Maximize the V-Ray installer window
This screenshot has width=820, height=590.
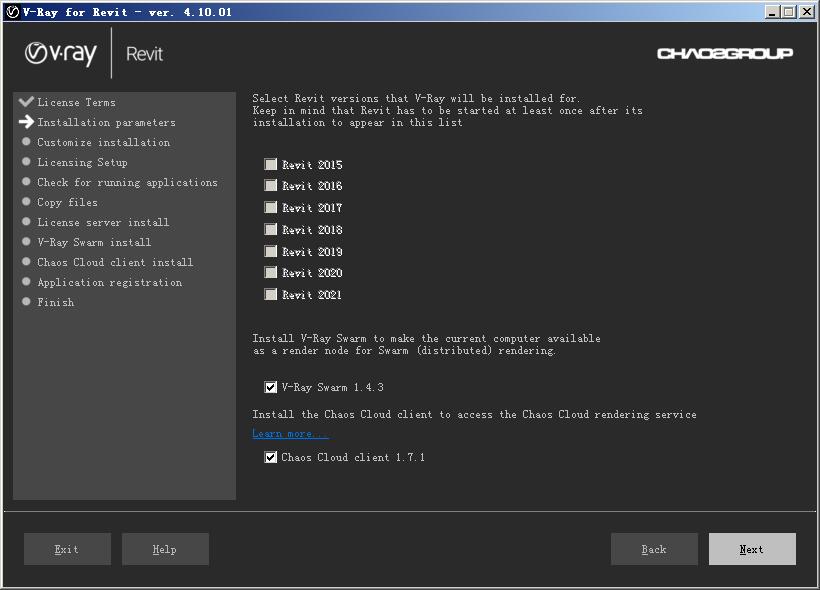click(789, 12)
